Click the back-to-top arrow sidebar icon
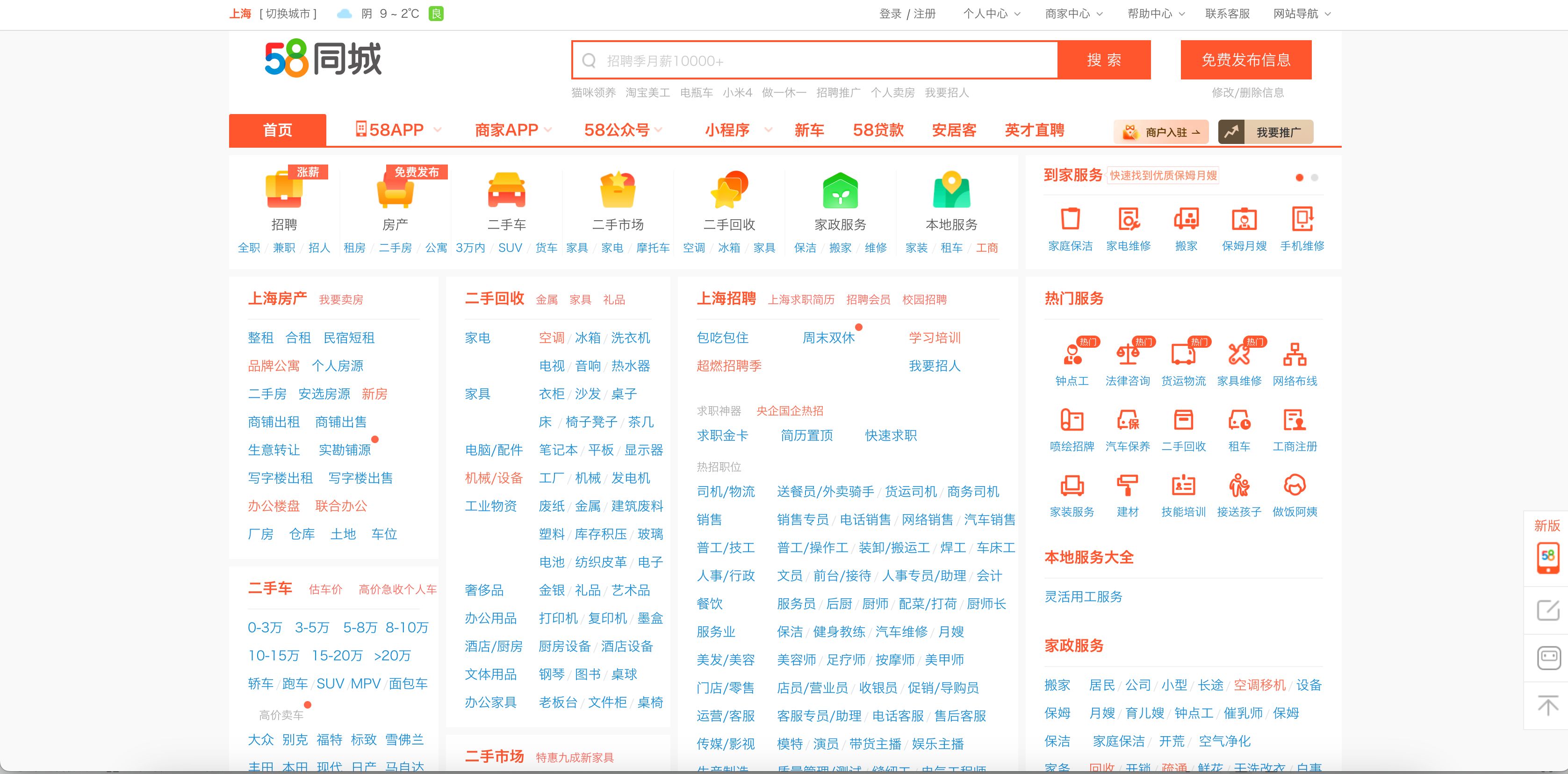Image resolution: width=1568 pixels, height=774 pixels. click(1548, 706)
